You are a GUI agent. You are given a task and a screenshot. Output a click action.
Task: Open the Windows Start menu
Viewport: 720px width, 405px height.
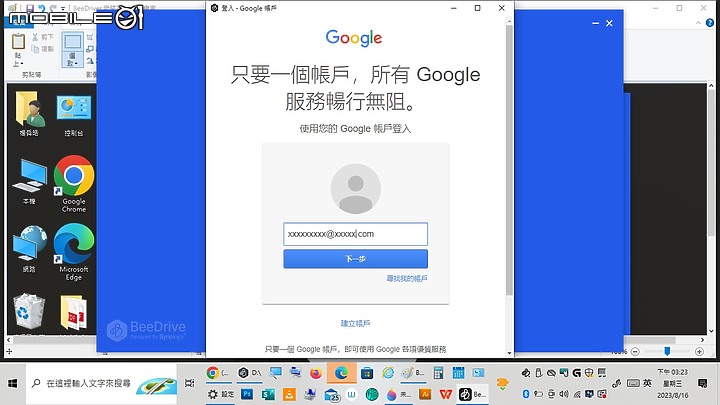[12, 383]
